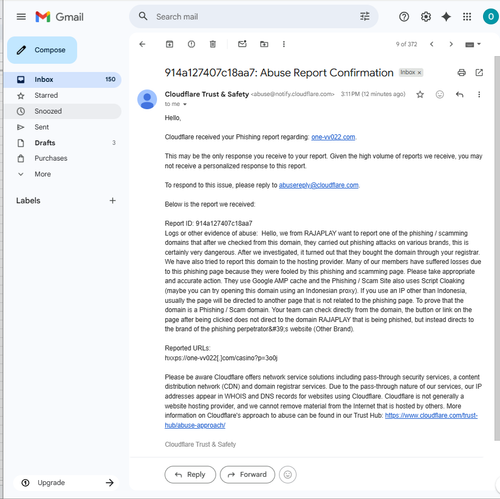
Task: Open the Snoozed folder
Action: pos(63,111)
